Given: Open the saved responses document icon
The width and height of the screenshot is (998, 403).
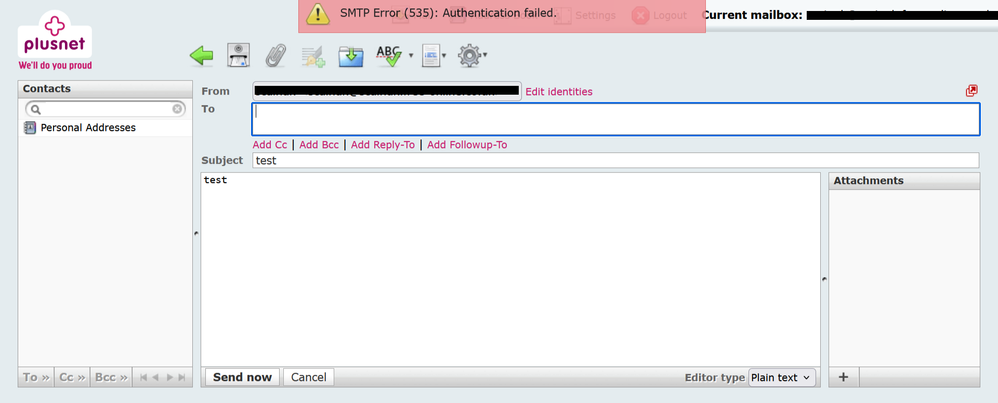Looking at the screenshot, I should coord(430,56).
